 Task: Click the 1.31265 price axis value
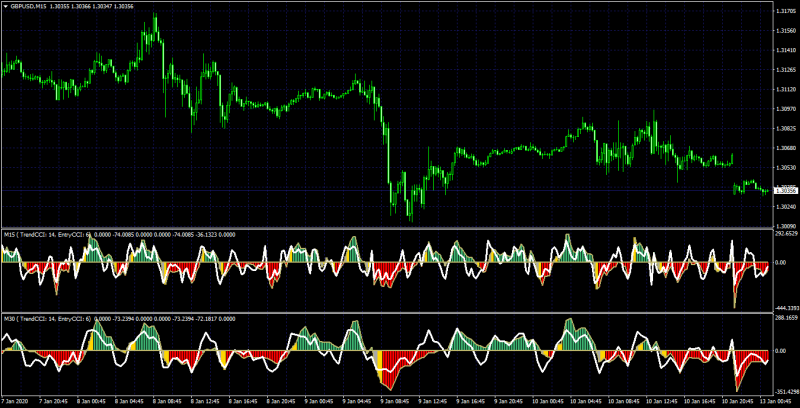[x=786, y=70]
